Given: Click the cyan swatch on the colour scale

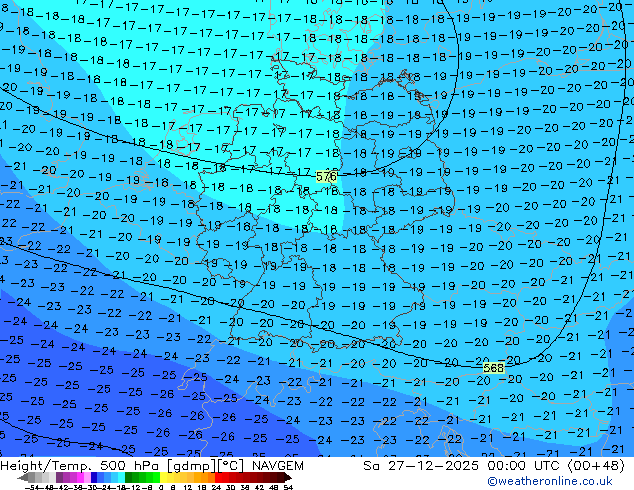Looking at the screenshot, I should pyautogui.click(x=122, y=478).
